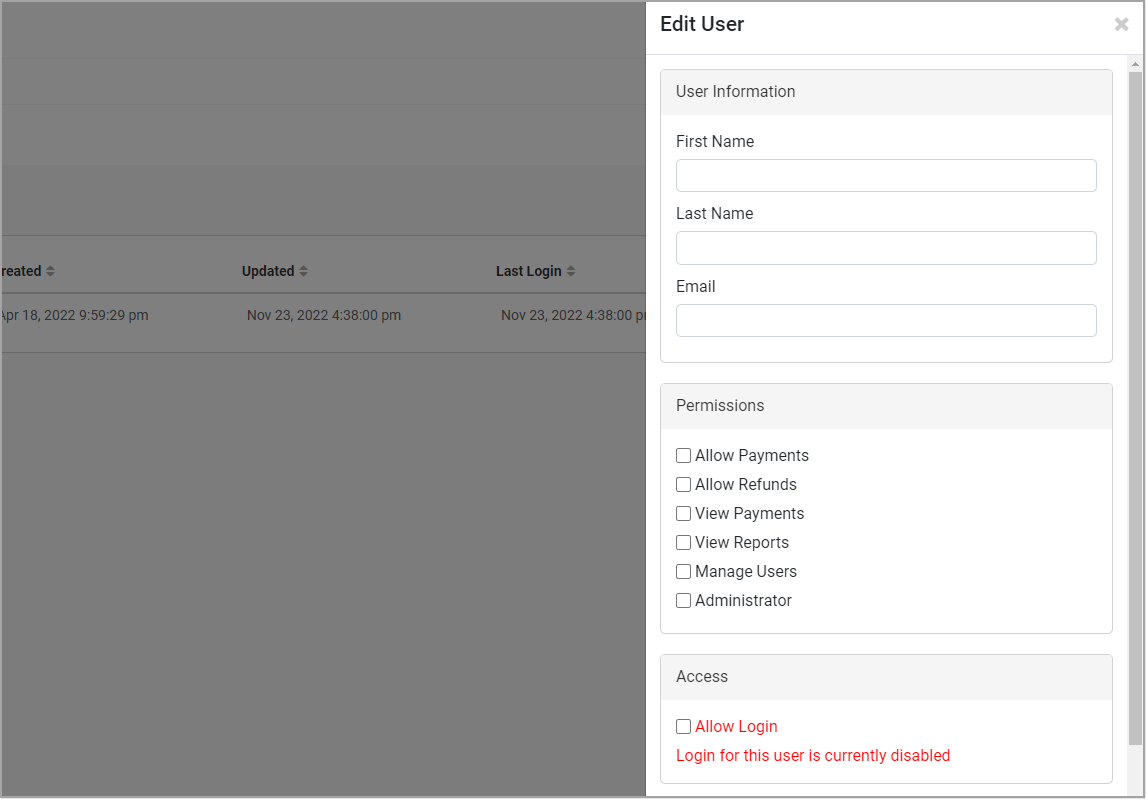Image resolution: width=1147 pixels, height=800 pixels.
Task: Check the View Payments permission
Action: pyautogui.click(x=683, y=513)
